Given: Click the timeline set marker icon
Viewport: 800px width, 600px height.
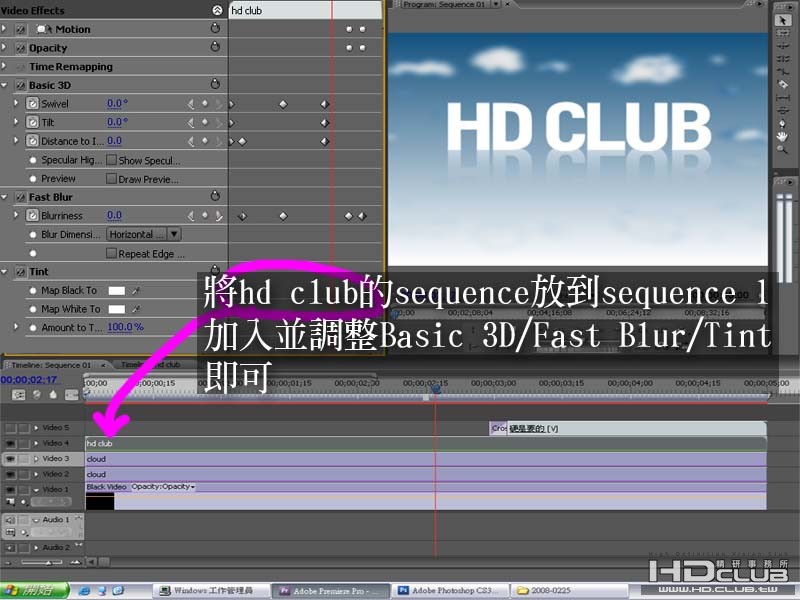Looking at the screenshot, I should [53, 394].
